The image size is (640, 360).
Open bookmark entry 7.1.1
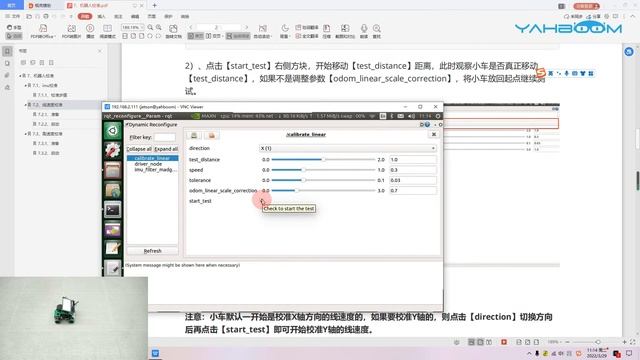[x=50, y=95]
